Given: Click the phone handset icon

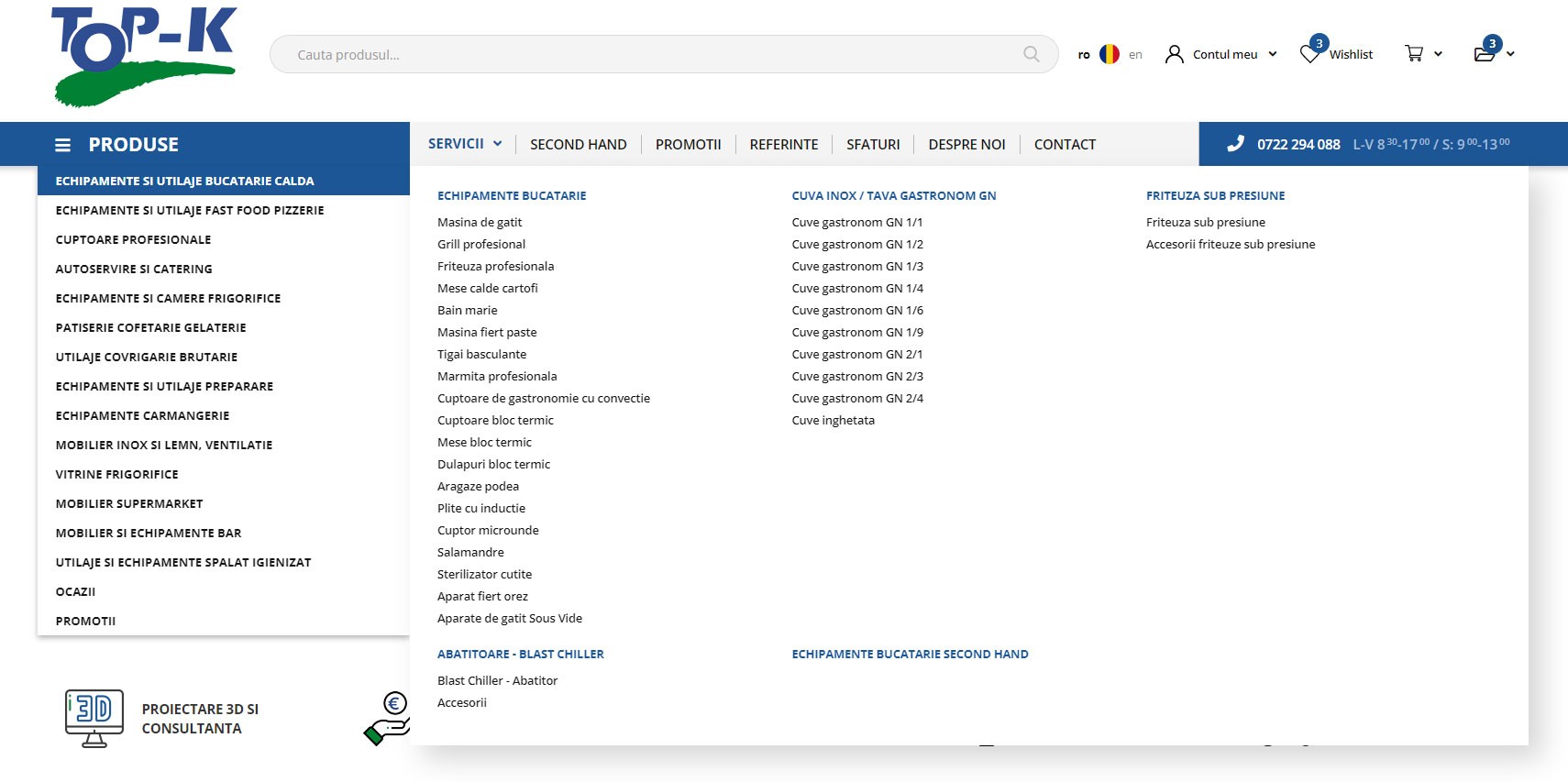Looking at the screenshot, I should (x=1235, y=144).
